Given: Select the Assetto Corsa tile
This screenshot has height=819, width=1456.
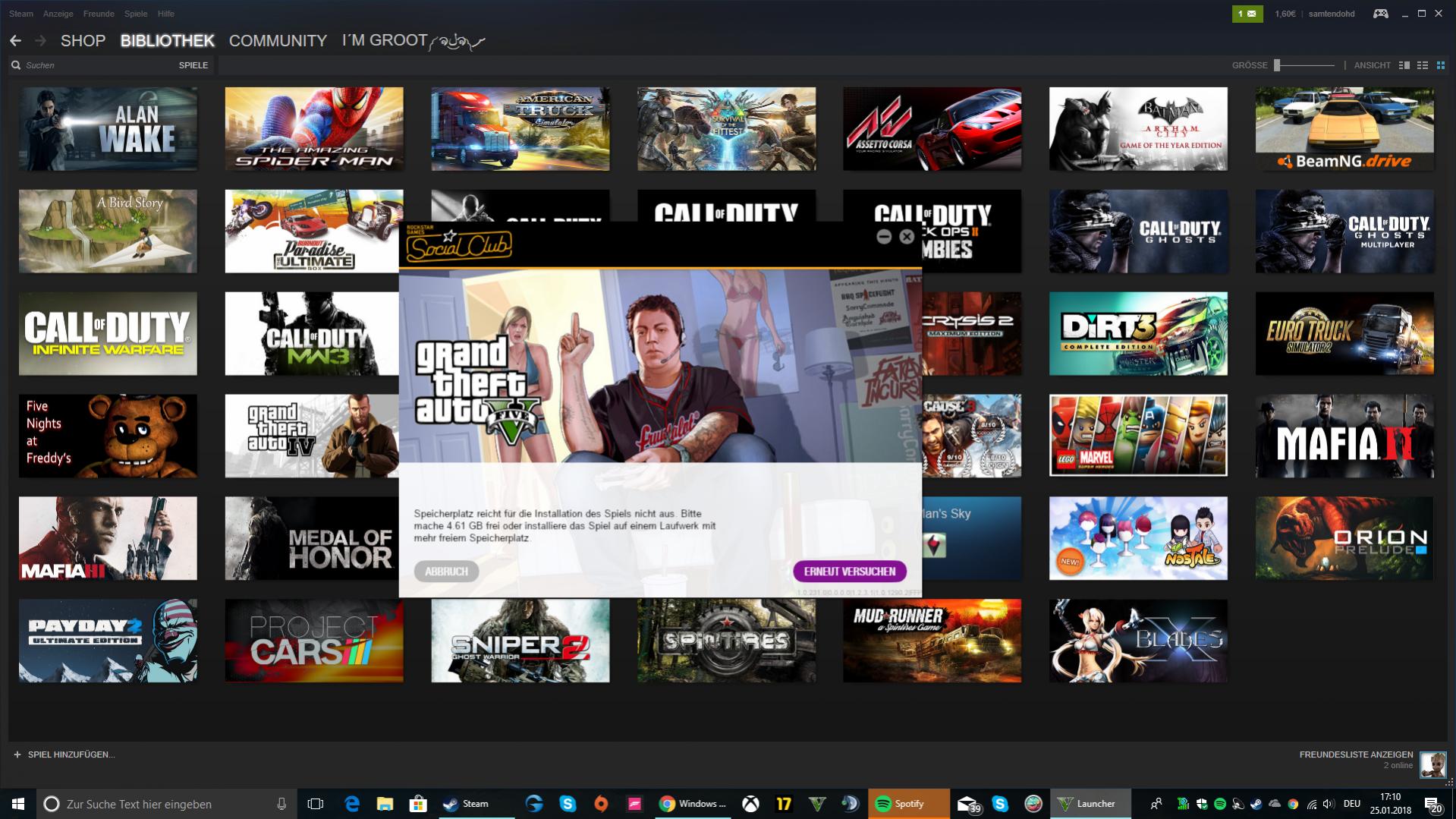Looking at the screenshot, I should click(932, 128).
